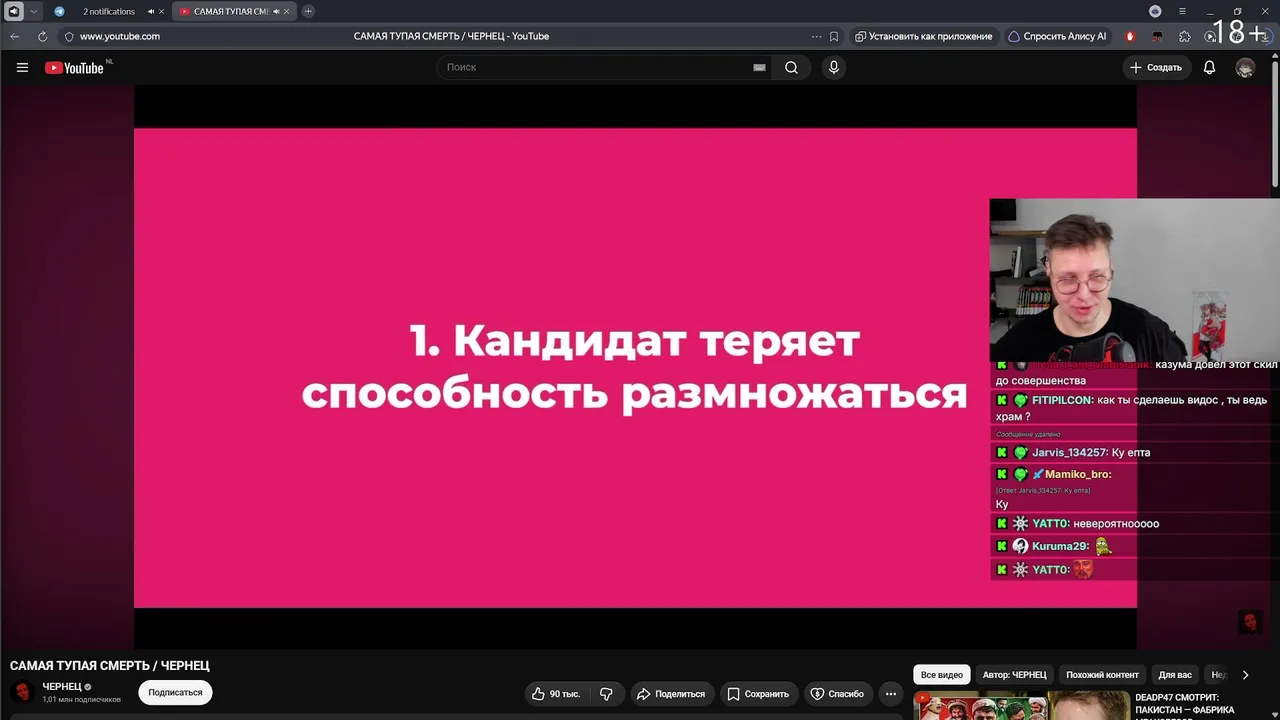1280x720 pixels.
Task: Start voice search with the microphone
Action: coord(833,67)
